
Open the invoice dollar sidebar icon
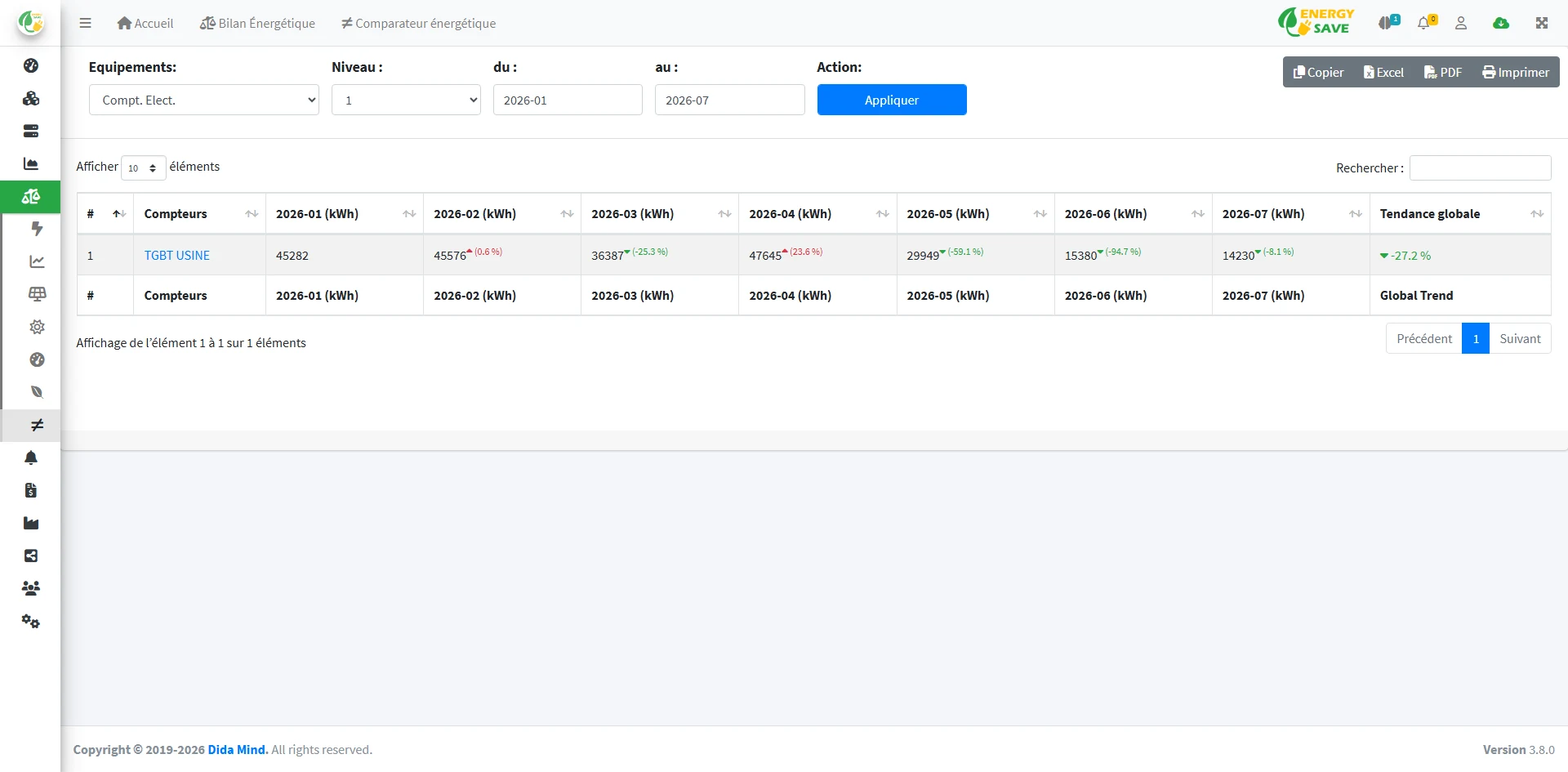(31, 490)
